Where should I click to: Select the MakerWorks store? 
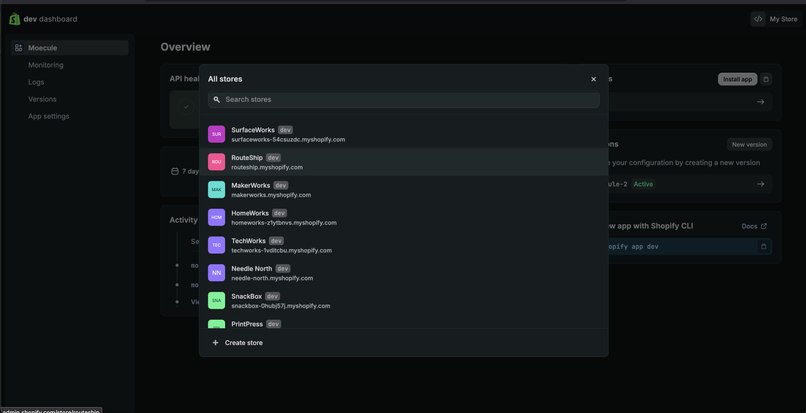click(404, 190)
